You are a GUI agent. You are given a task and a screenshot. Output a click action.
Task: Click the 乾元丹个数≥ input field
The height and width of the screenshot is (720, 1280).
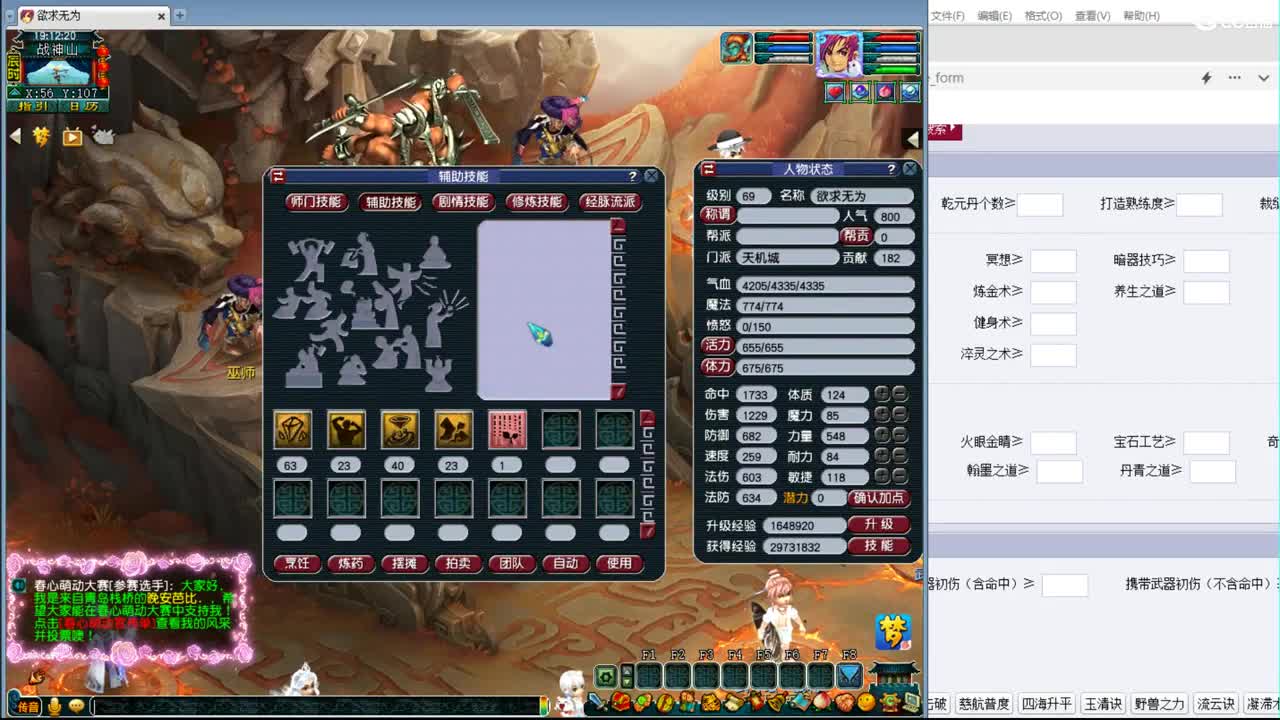coord(1039,204)
